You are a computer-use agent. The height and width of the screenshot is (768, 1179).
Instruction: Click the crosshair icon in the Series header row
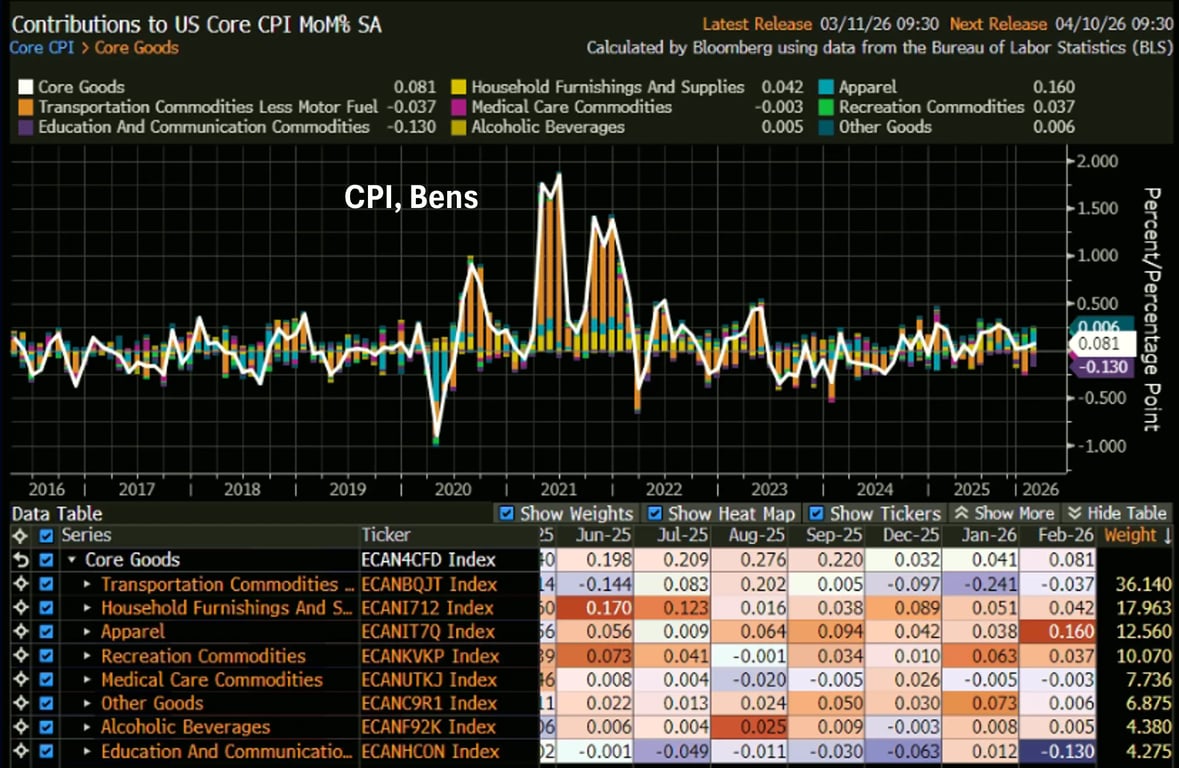18,536
